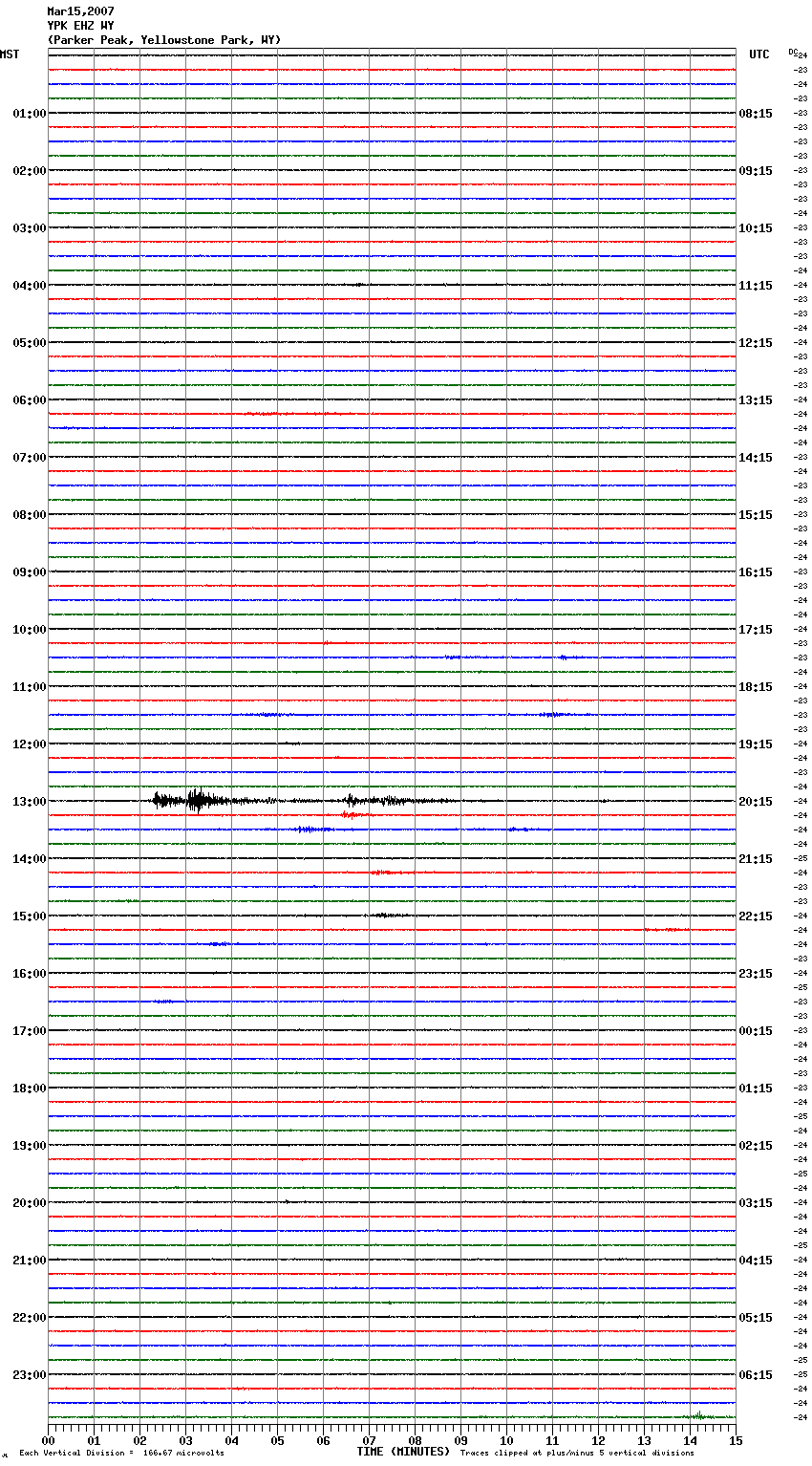Click the "18:00" MST time label
The width and height of the screenshot is (812, 1466).
30,1089
